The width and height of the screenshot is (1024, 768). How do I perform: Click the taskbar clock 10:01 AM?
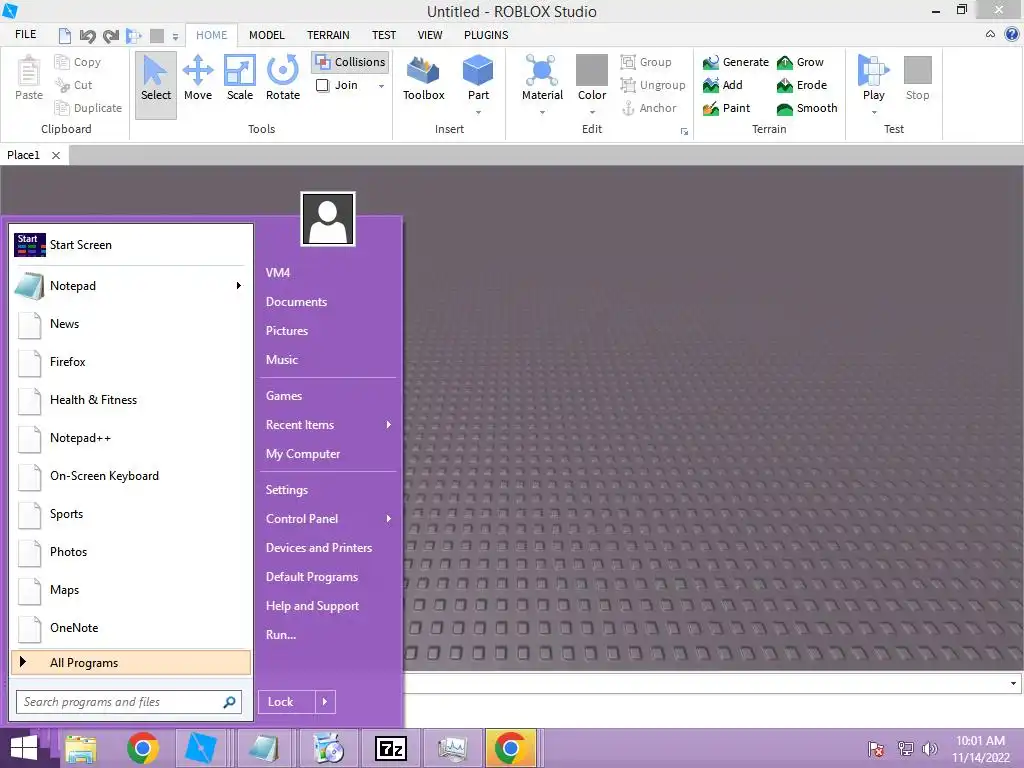click(x=980, y=741)
